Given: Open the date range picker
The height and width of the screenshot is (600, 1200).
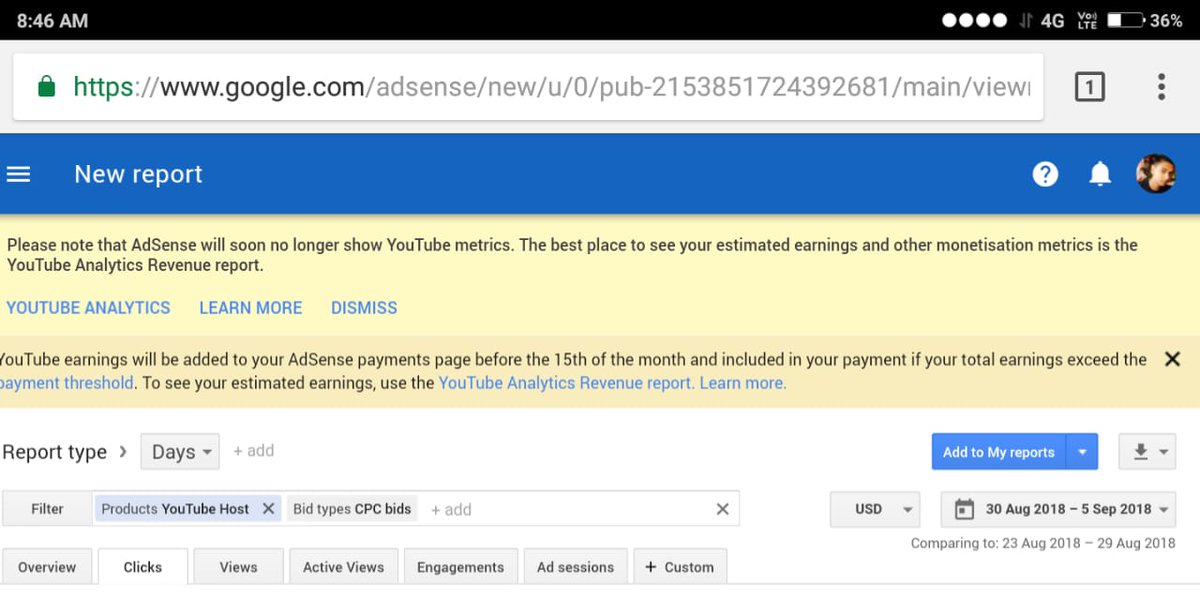Looking at the screenshot, I should pos(1059,509).
